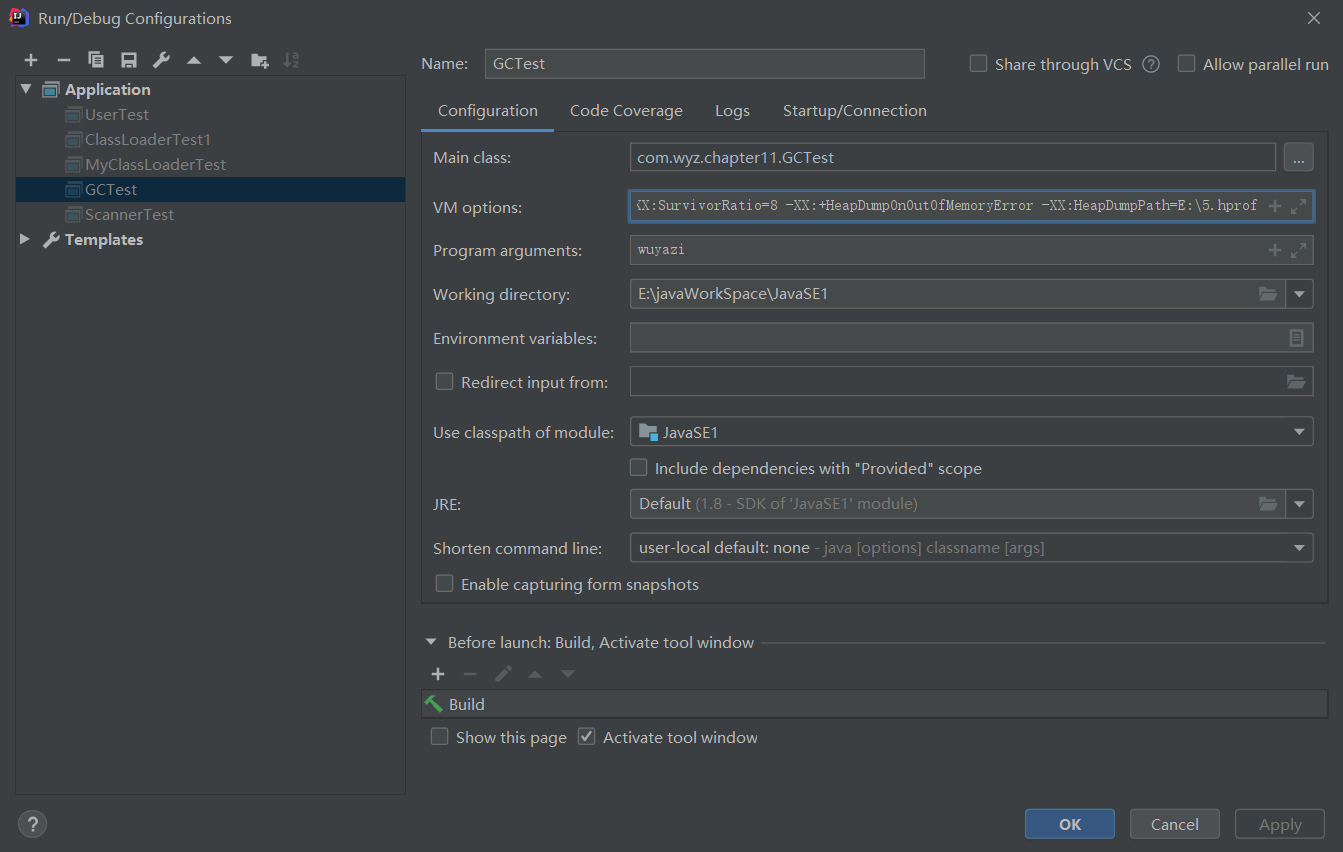This screenshot has width=1343, height=852.
Task: Open the help question mark button
Action: point(32,824)
